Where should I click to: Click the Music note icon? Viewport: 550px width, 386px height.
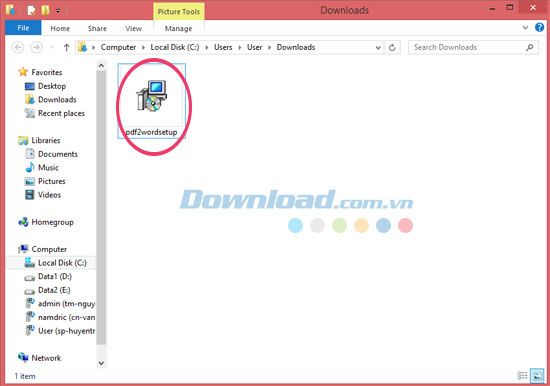click(x=30, y=167)
